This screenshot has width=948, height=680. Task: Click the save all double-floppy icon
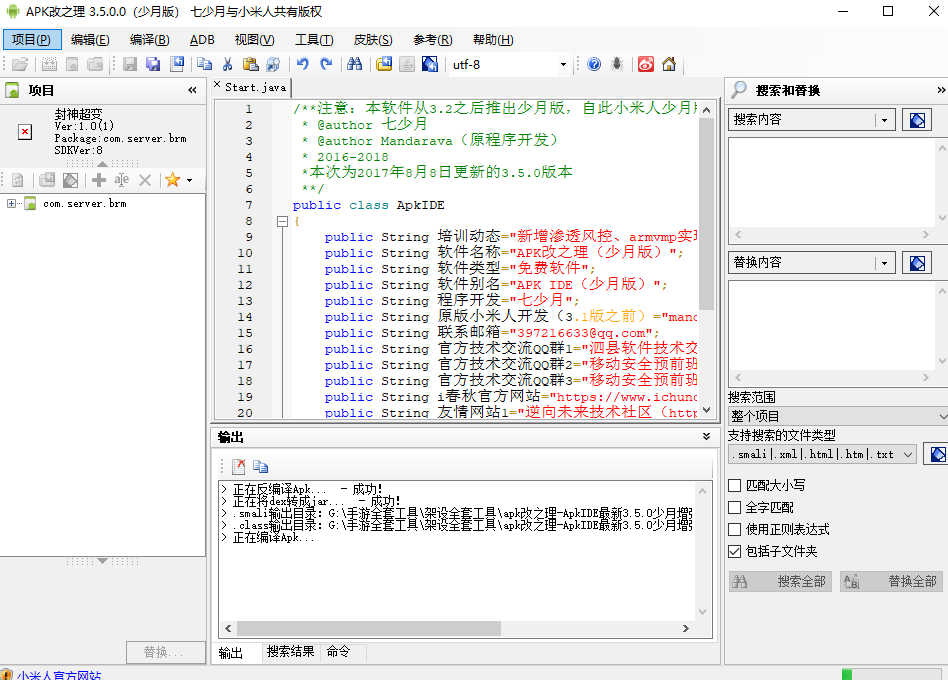pyautogui.click(x=153, y=64)
